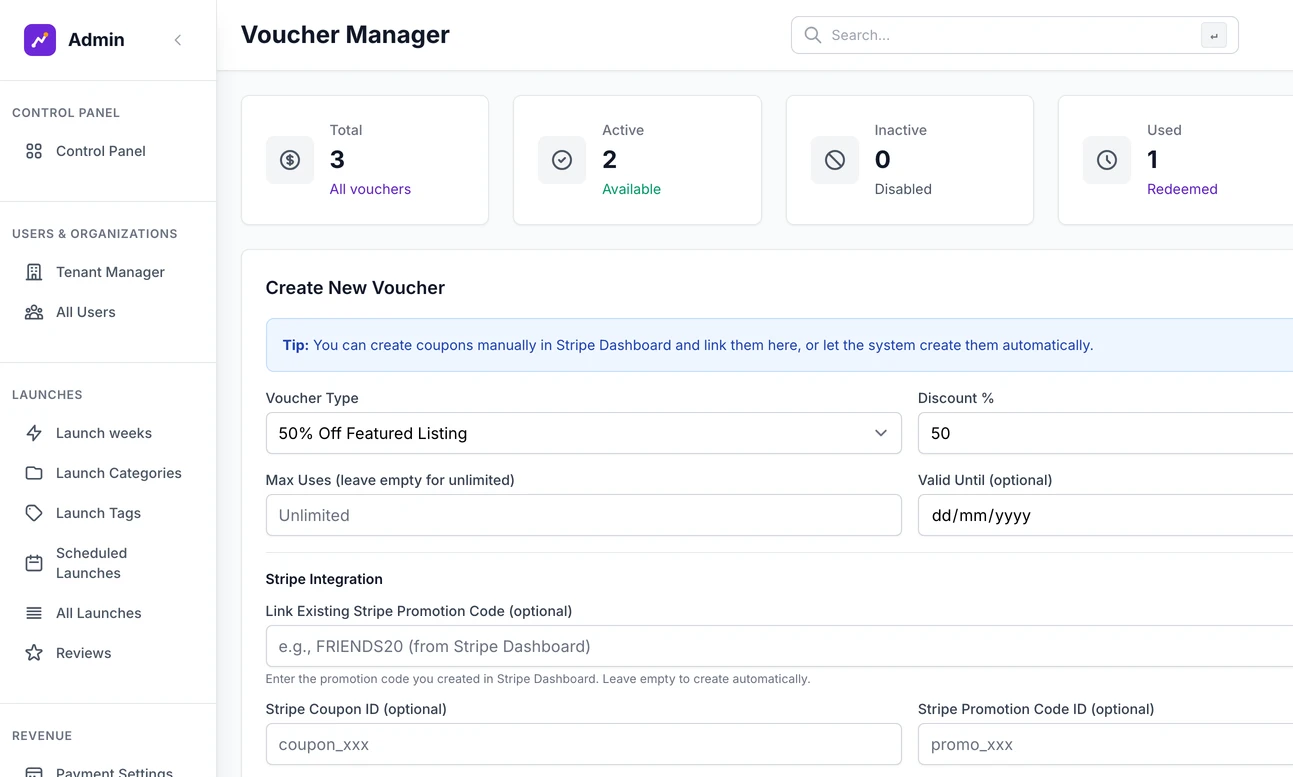Click the "All vouchers" text

370,189
